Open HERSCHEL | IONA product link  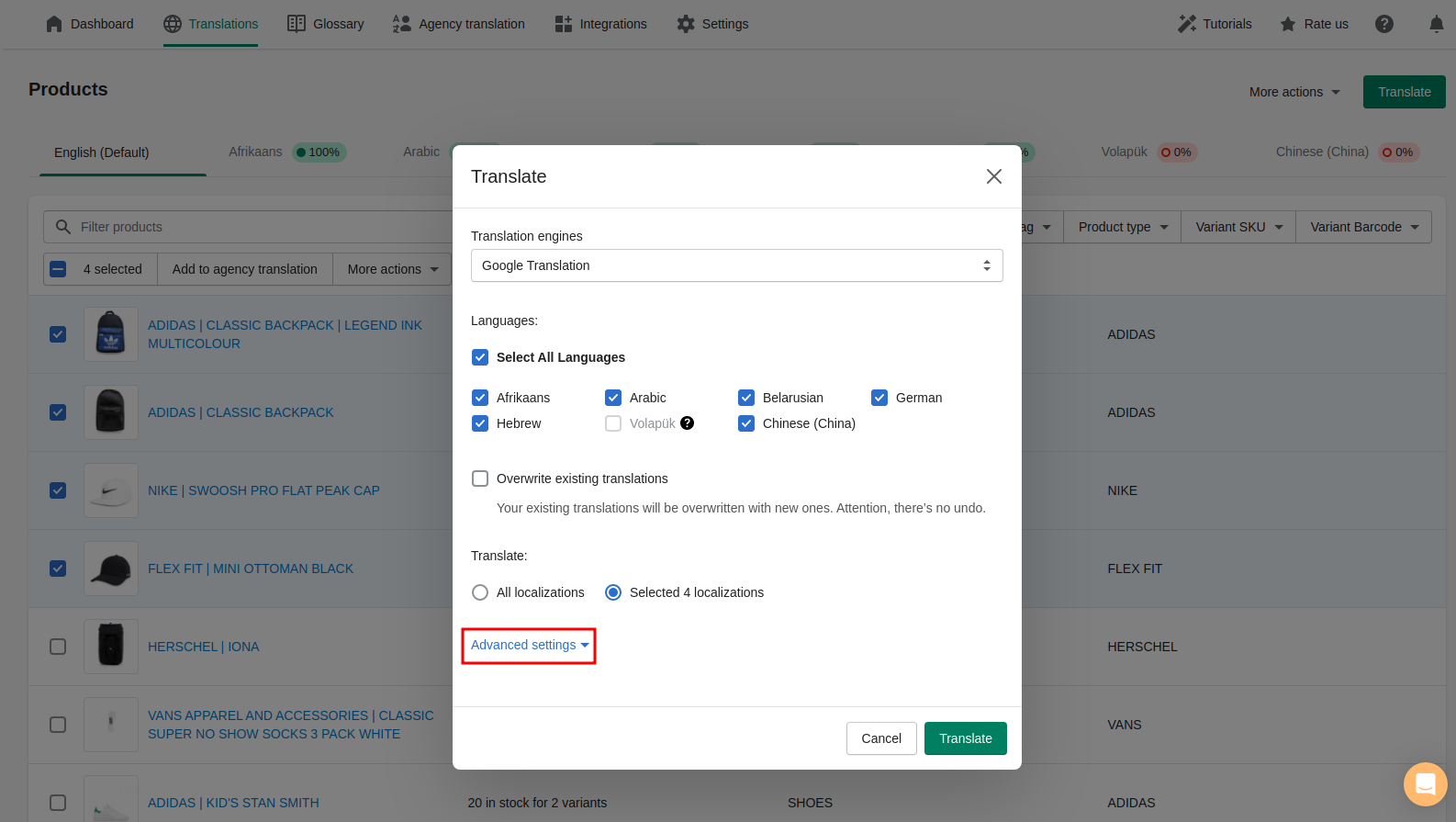tap(204, 647)
